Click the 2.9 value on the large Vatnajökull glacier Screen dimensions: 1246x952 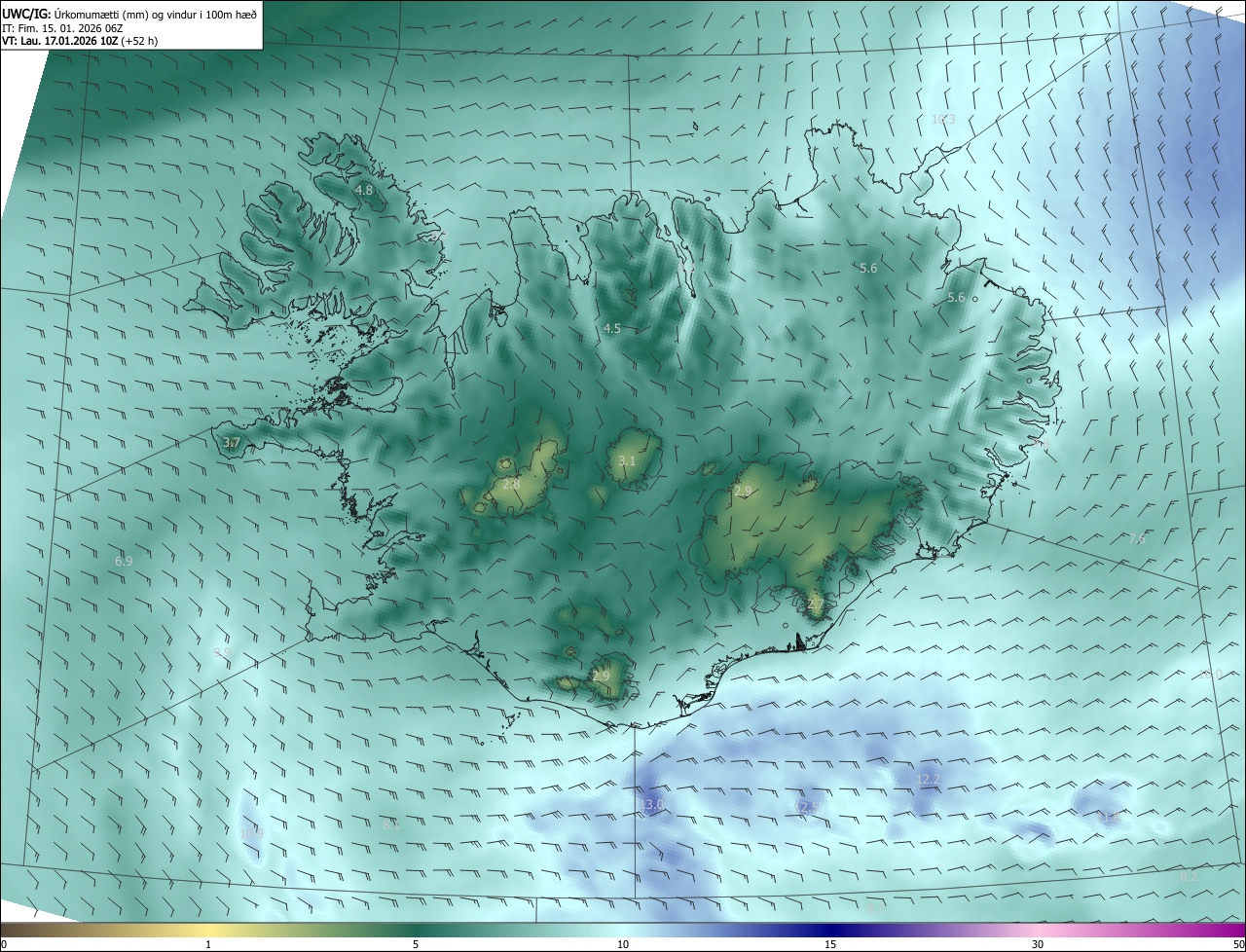744,492
